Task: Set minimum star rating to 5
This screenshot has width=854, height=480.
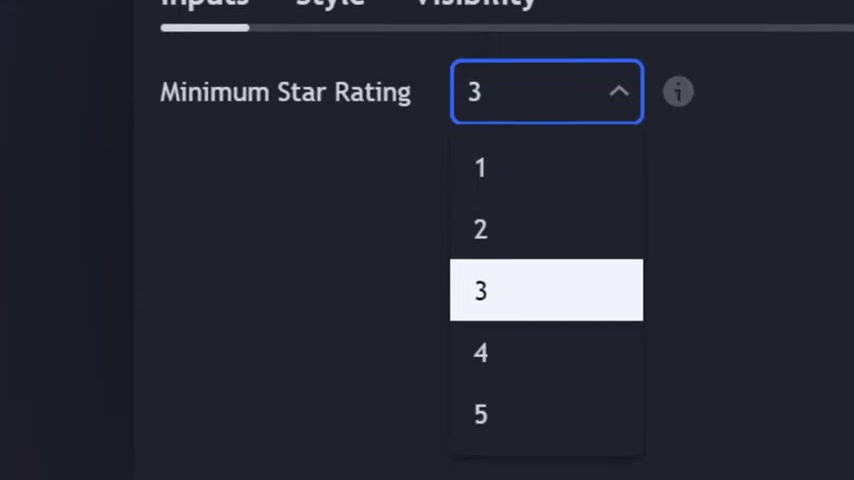Action: (546, 414)
